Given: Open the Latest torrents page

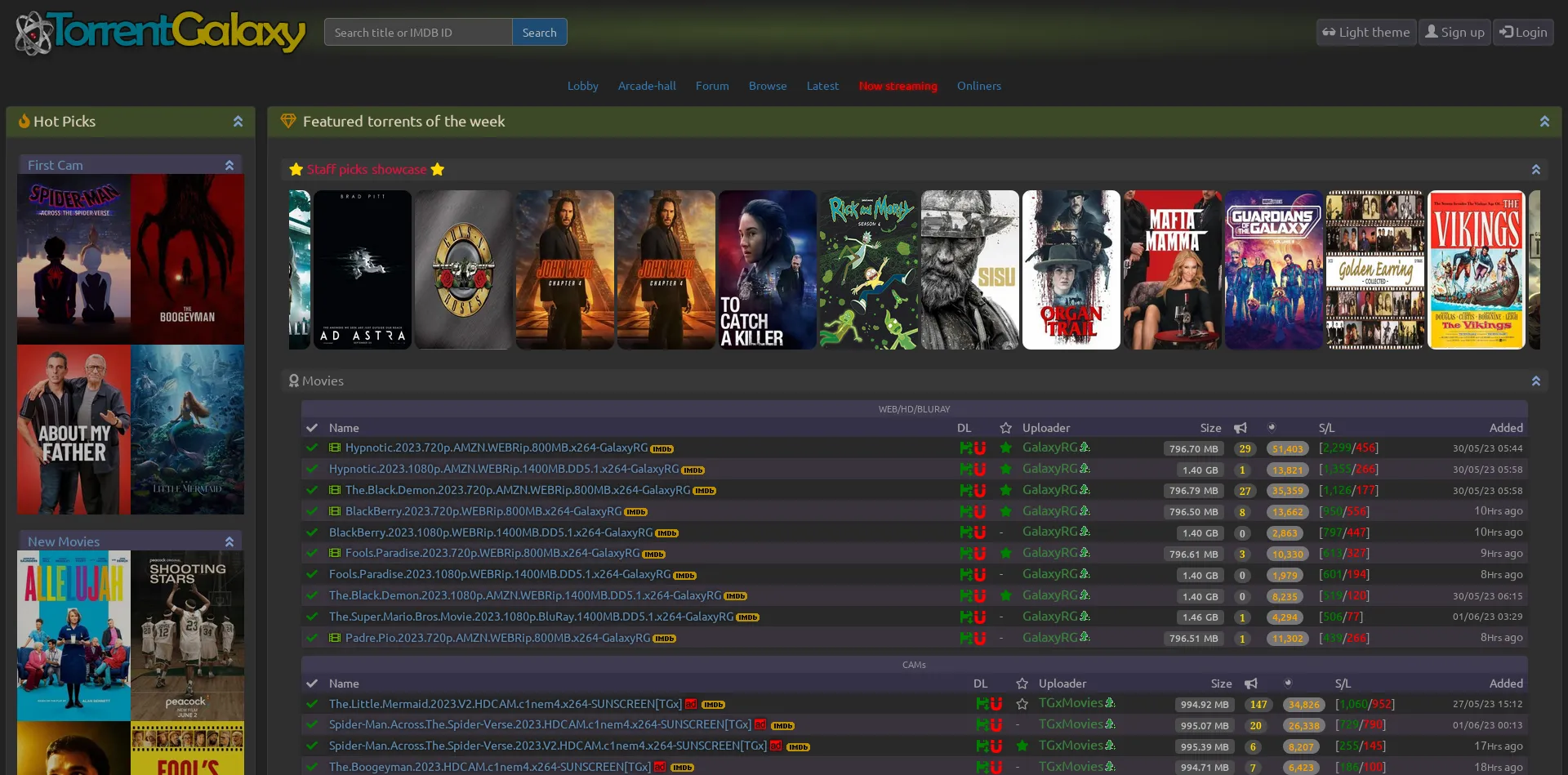Looking at the screenshot, I should (822, 86).
